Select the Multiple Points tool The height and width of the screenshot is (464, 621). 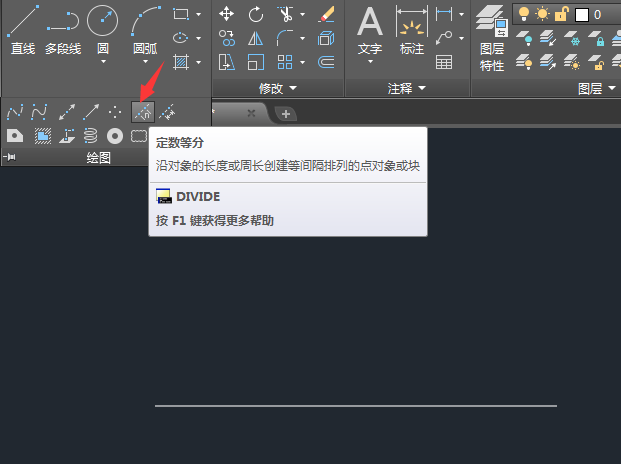115,112
